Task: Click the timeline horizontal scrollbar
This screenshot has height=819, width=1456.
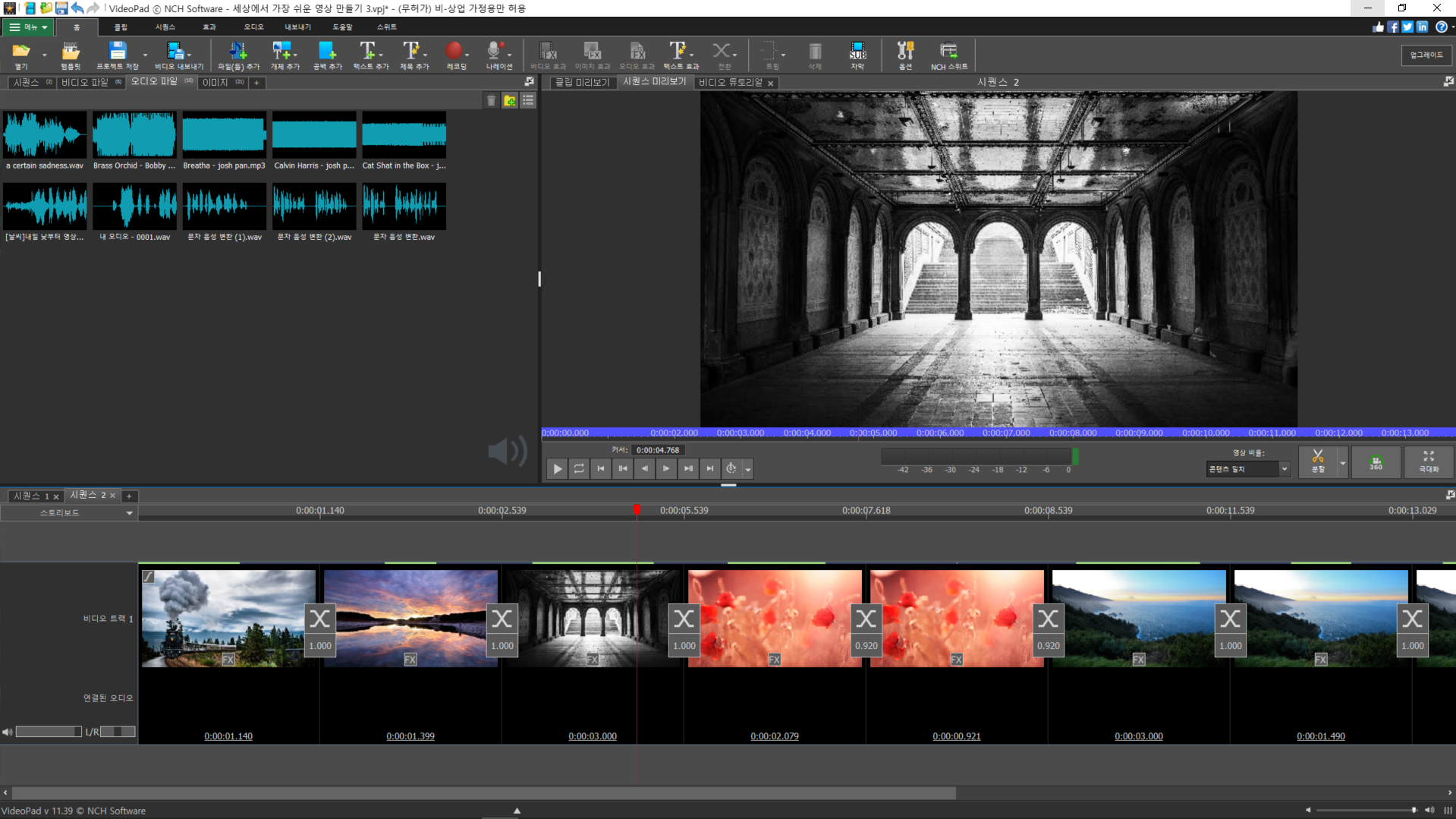Action: click(484, 793)
